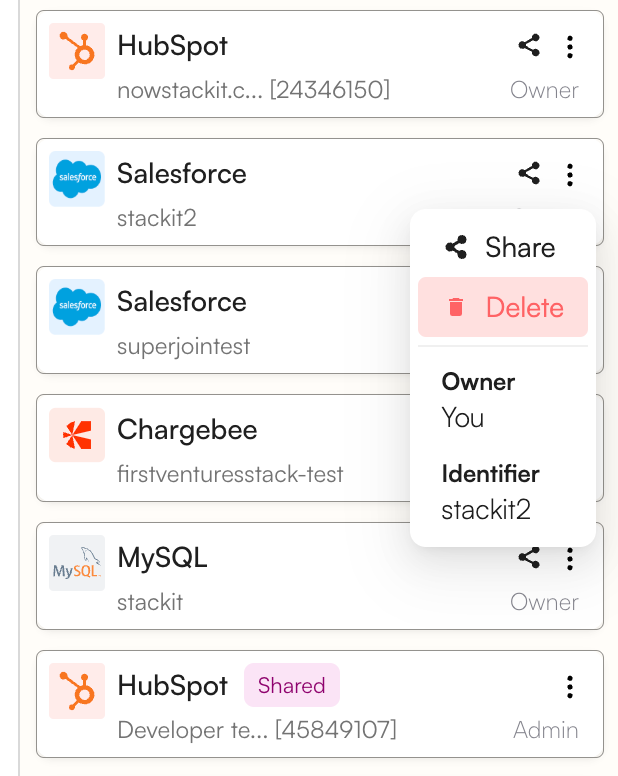Click the 'Developer te... [45849107]' text
Viewport: 618px width, 776px height.
tap(257, 730)
